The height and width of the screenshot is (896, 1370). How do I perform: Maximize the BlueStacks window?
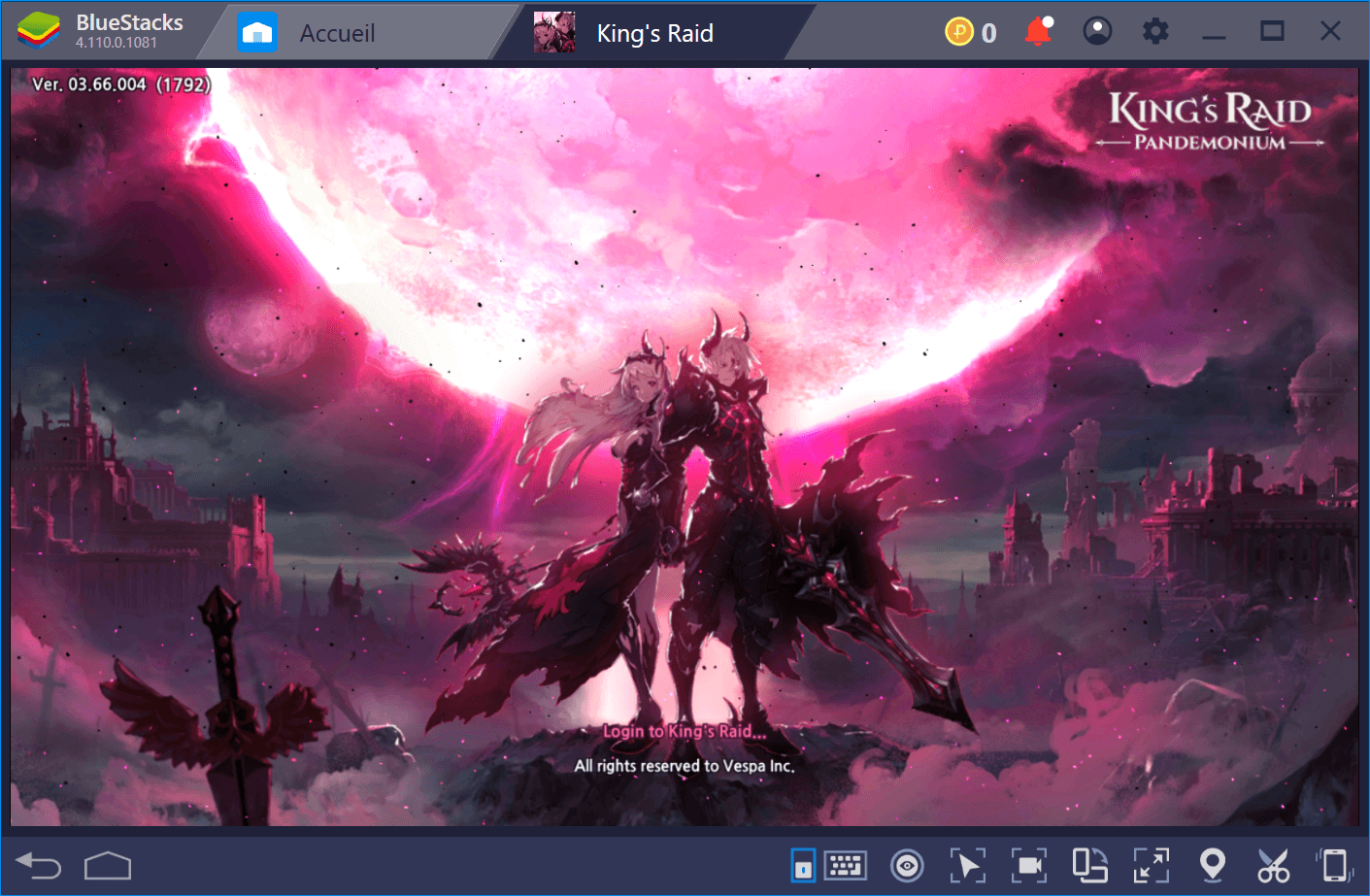coord(1272,31)
